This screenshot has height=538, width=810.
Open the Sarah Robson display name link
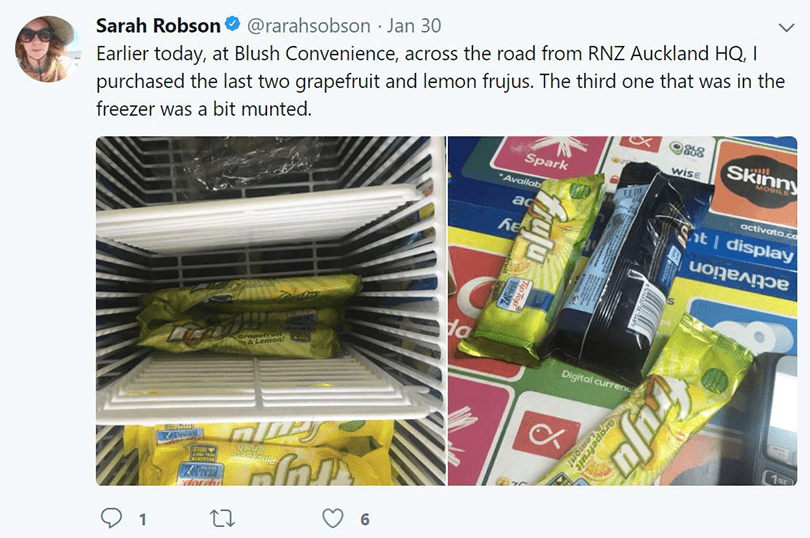coord(158,25)
